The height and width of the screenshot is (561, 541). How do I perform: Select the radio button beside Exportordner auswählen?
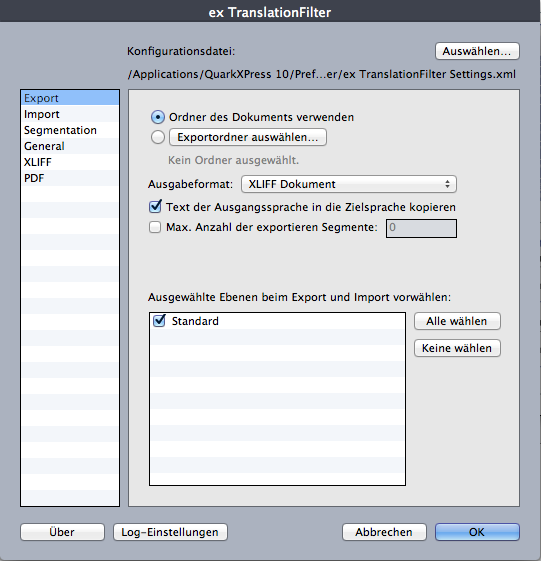click(x=158, y=137)
